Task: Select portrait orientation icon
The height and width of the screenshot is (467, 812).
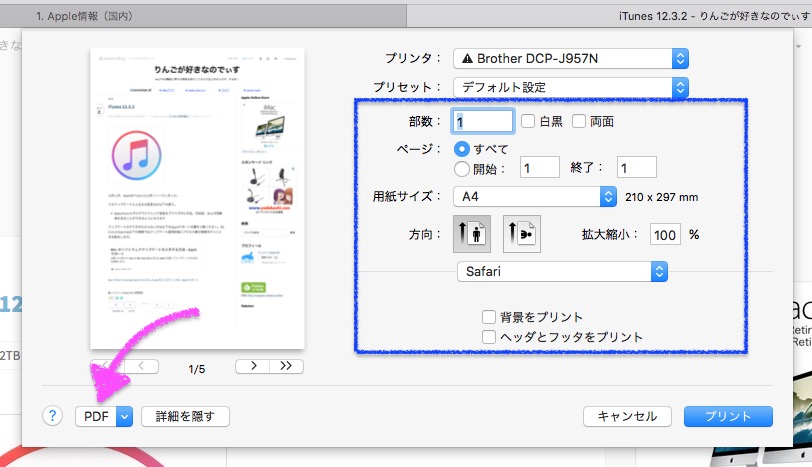Action: [x=472, y=234]
